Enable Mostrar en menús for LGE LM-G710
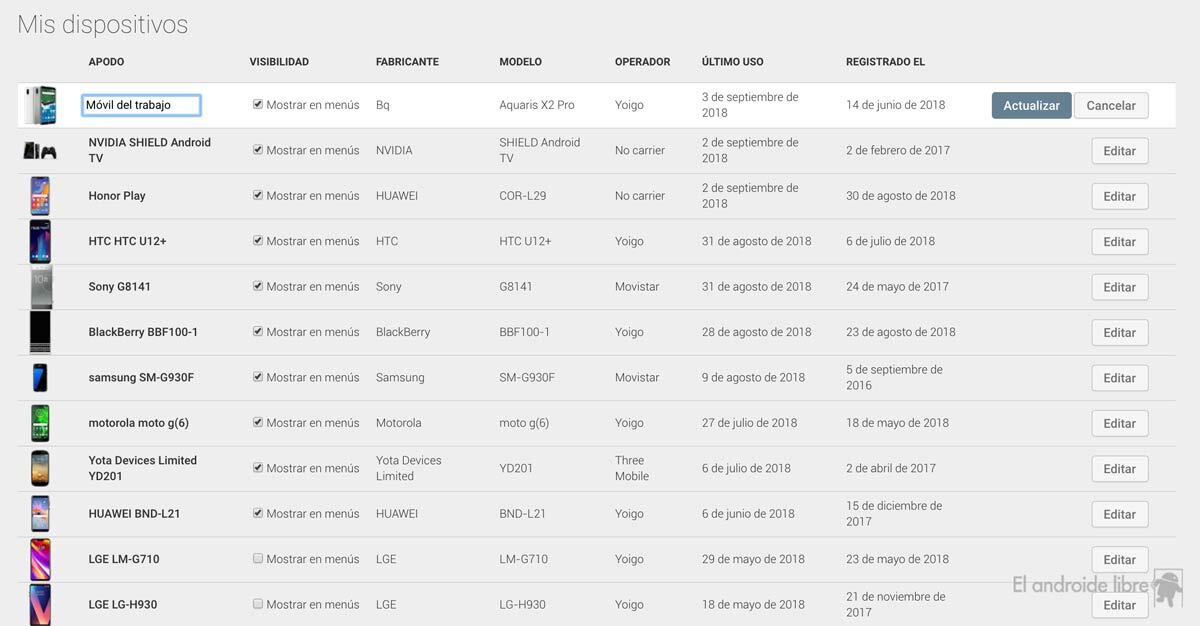The image size is (1200, 626). coord(258,559)
